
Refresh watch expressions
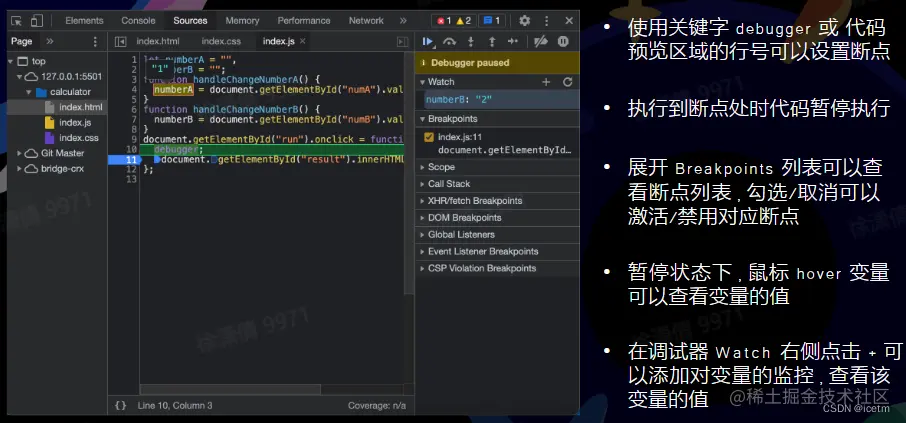pyautogui.click(x=567, y=82)
